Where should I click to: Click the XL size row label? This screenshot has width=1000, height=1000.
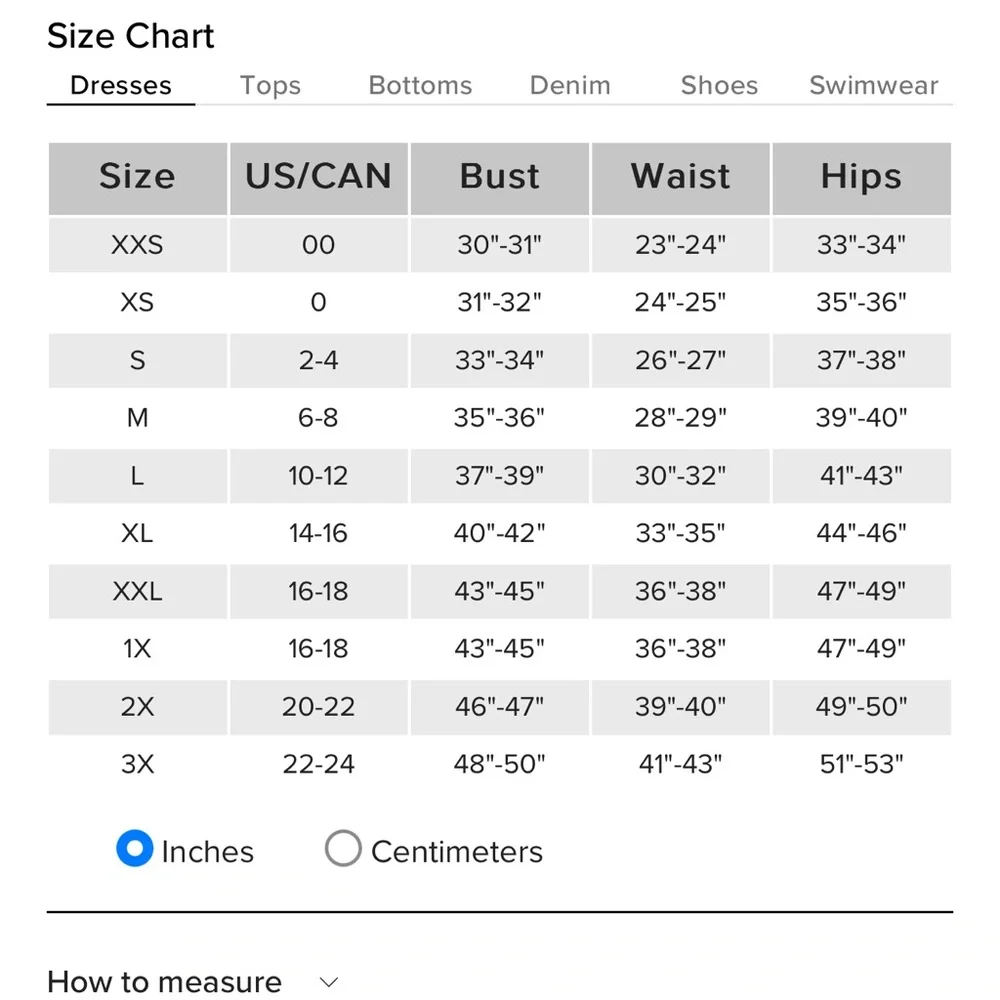(137, 533)
